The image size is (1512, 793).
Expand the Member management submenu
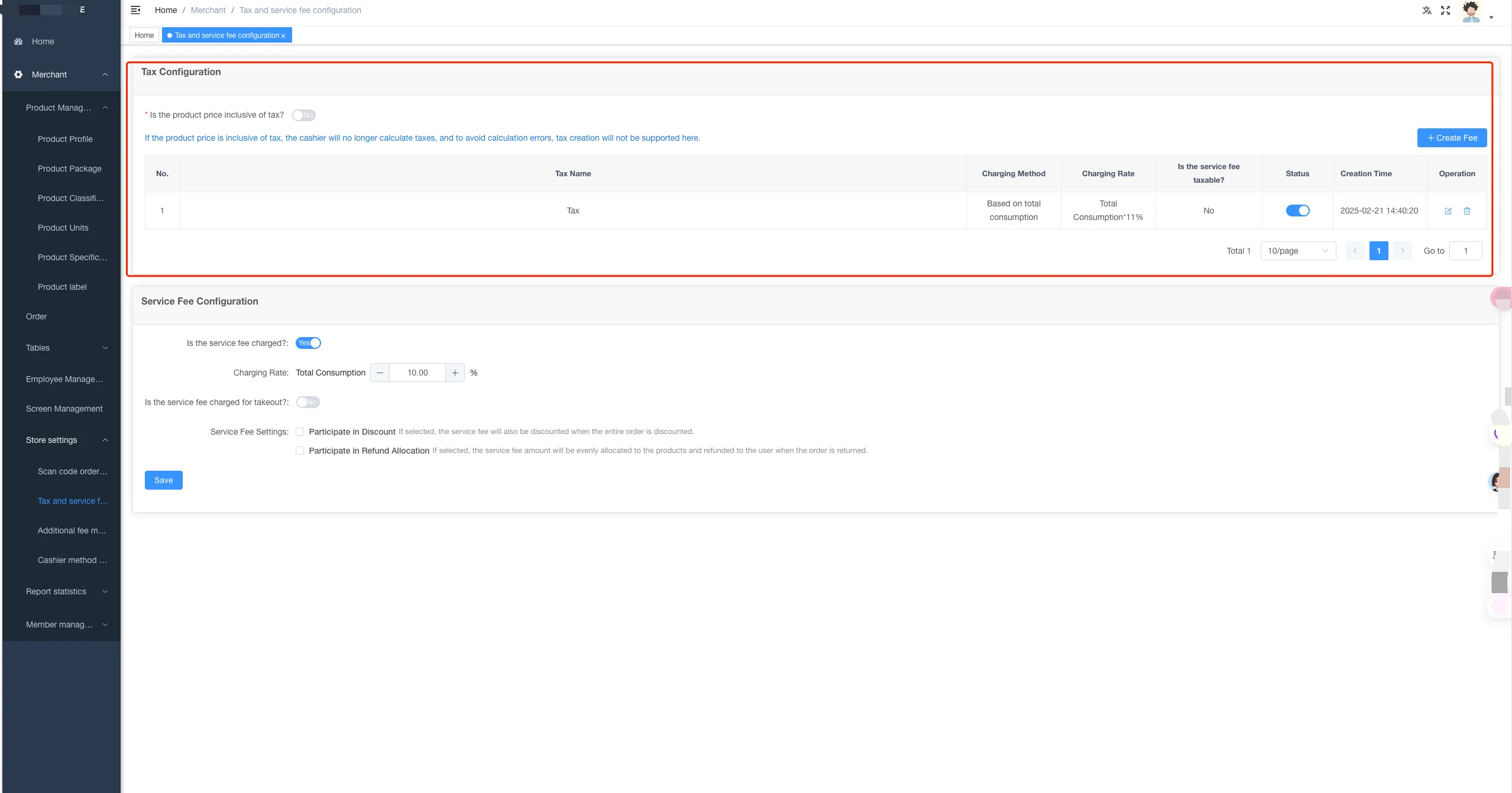coord(105,624)
